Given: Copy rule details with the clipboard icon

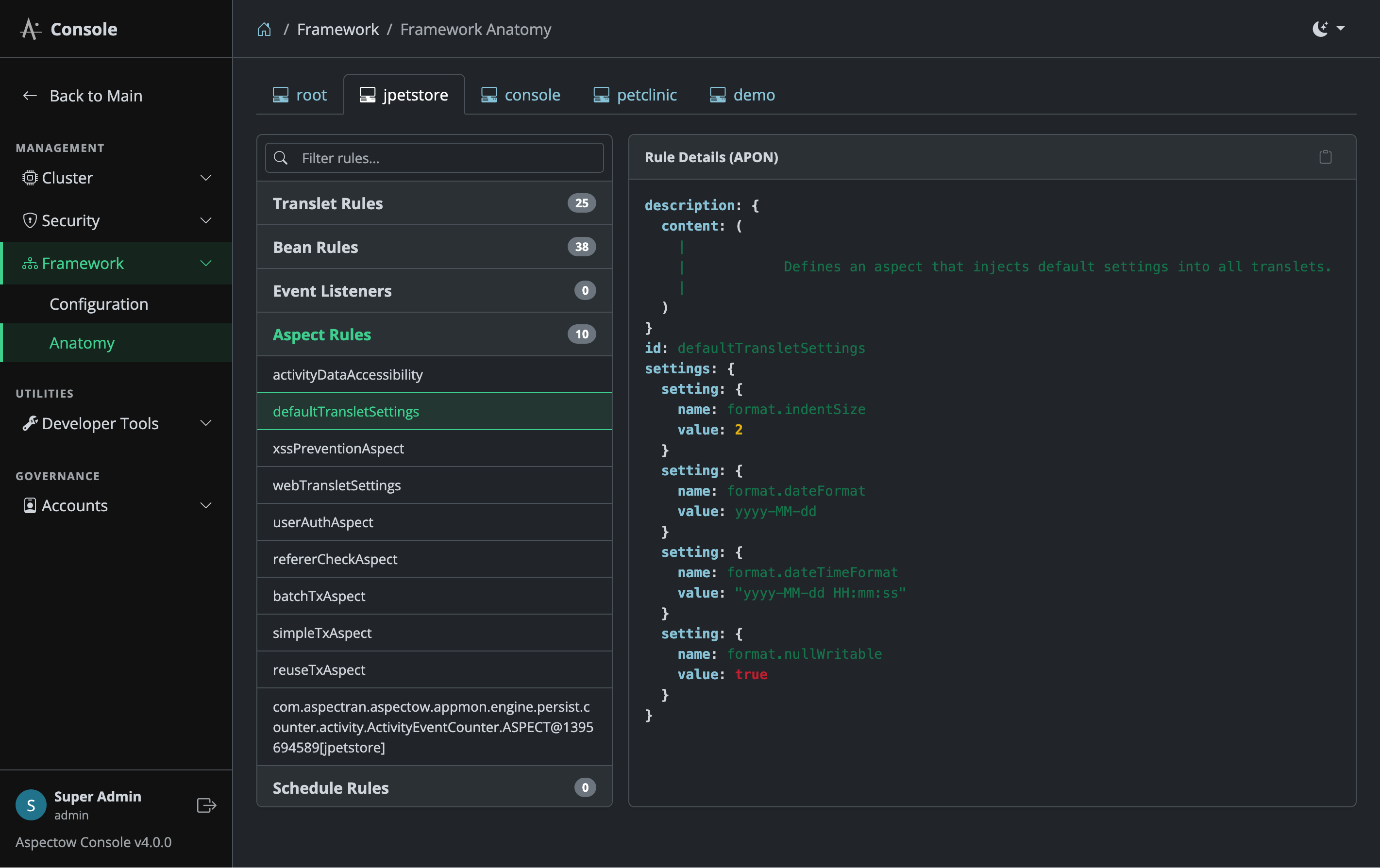Looking at the screenshot, I should click(x=1325, y=157).
